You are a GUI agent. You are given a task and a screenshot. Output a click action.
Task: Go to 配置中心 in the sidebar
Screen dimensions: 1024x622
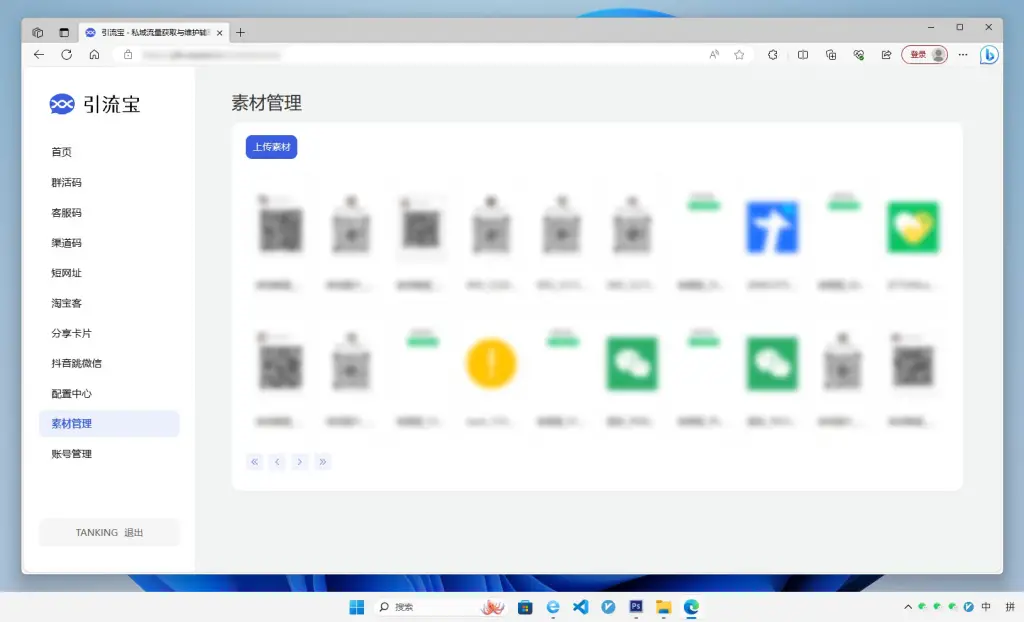71,393
